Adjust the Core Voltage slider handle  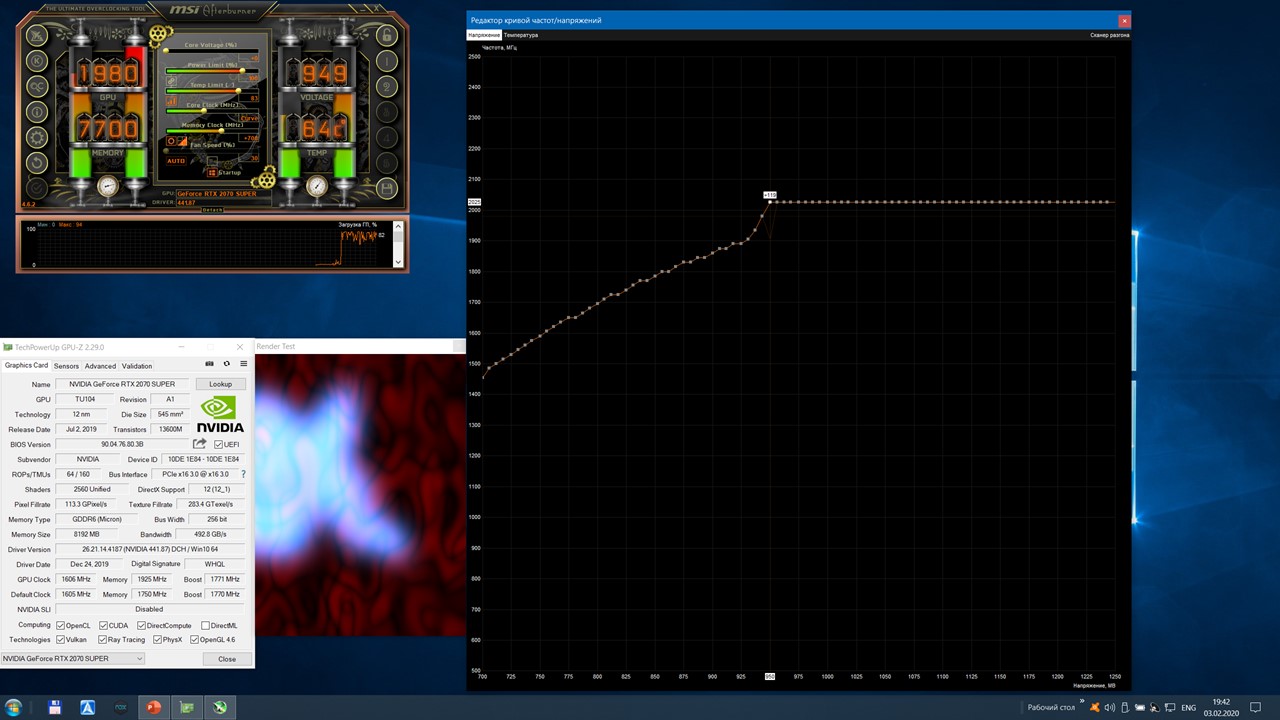click(166, 50)
